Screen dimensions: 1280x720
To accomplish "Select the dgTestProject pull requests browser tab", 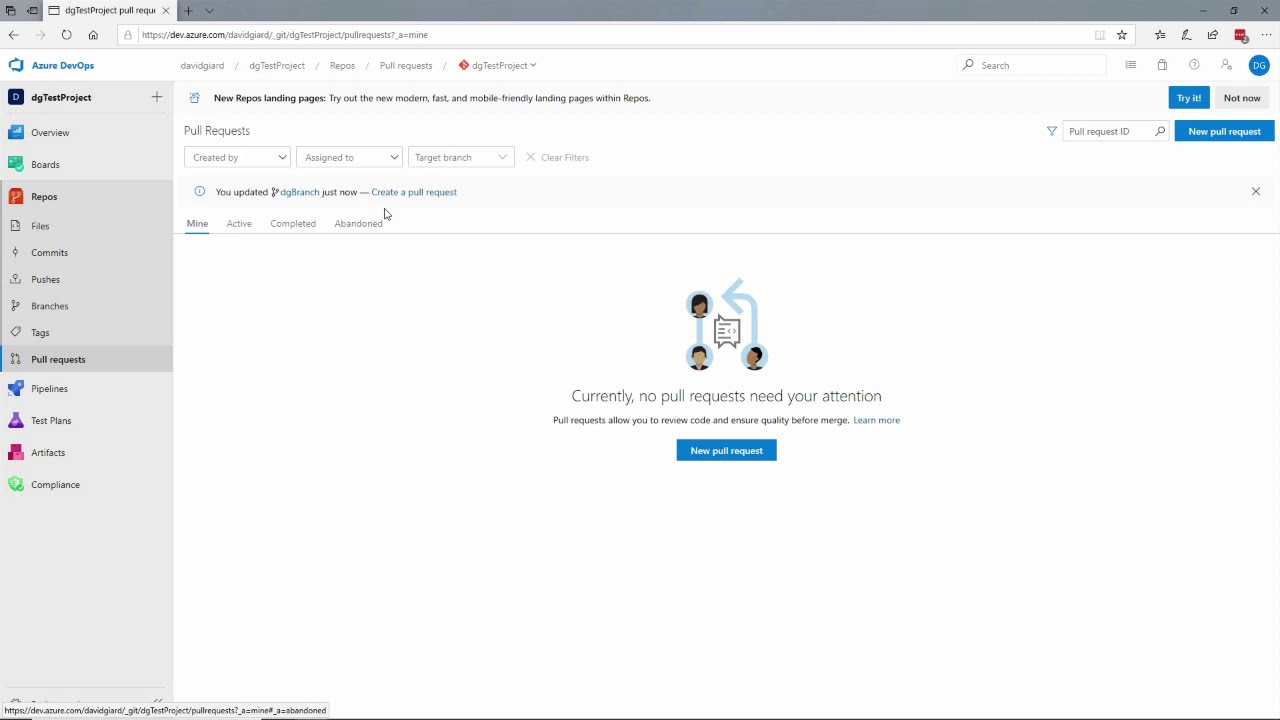I will pos(109,10).
